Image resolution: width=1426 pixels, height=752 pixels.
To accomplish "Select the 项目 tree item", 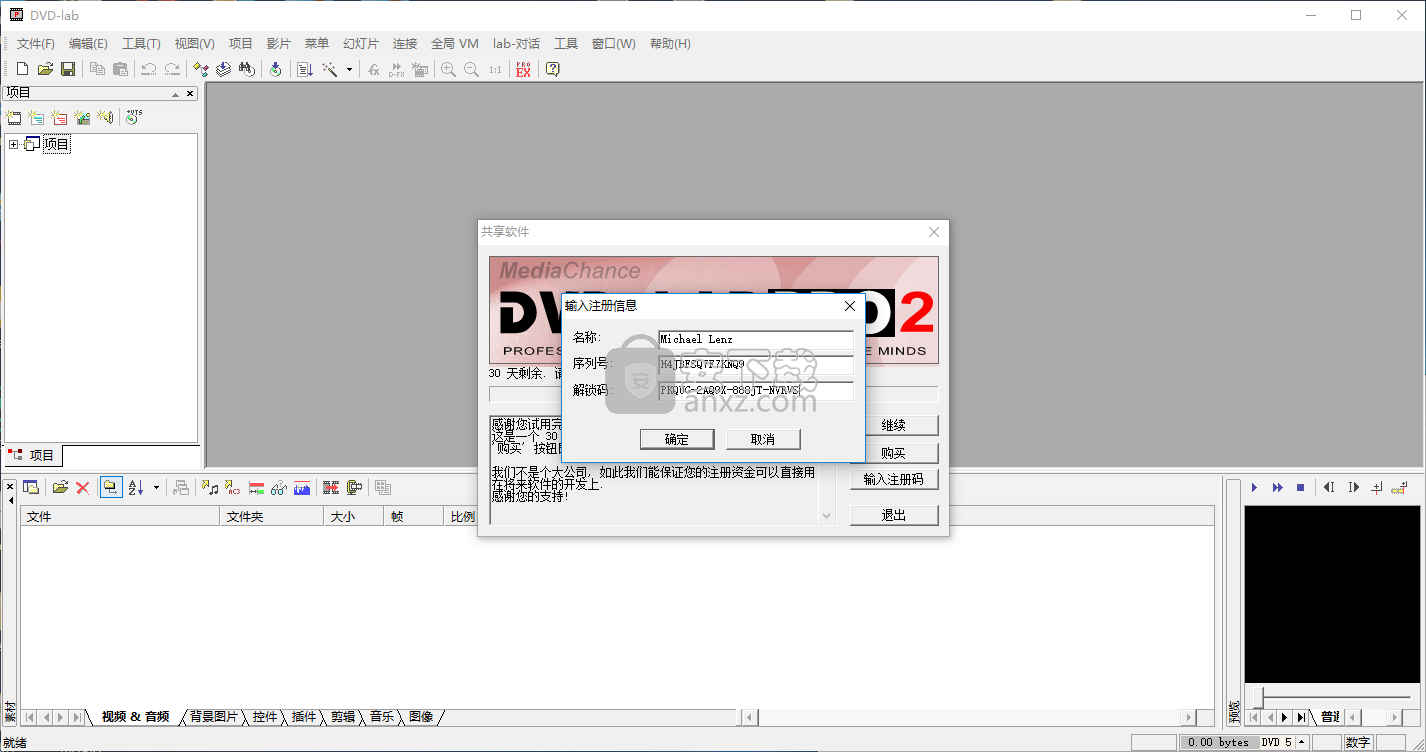I will point(56,145).
